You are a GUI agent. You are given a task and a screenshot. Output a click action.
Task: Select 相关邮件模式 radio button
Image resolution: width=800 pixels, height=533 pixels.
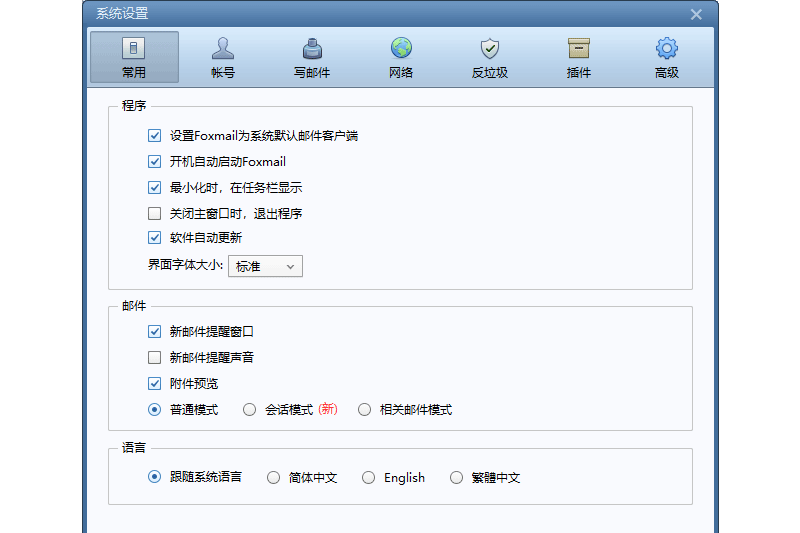(x=364, y=410)
